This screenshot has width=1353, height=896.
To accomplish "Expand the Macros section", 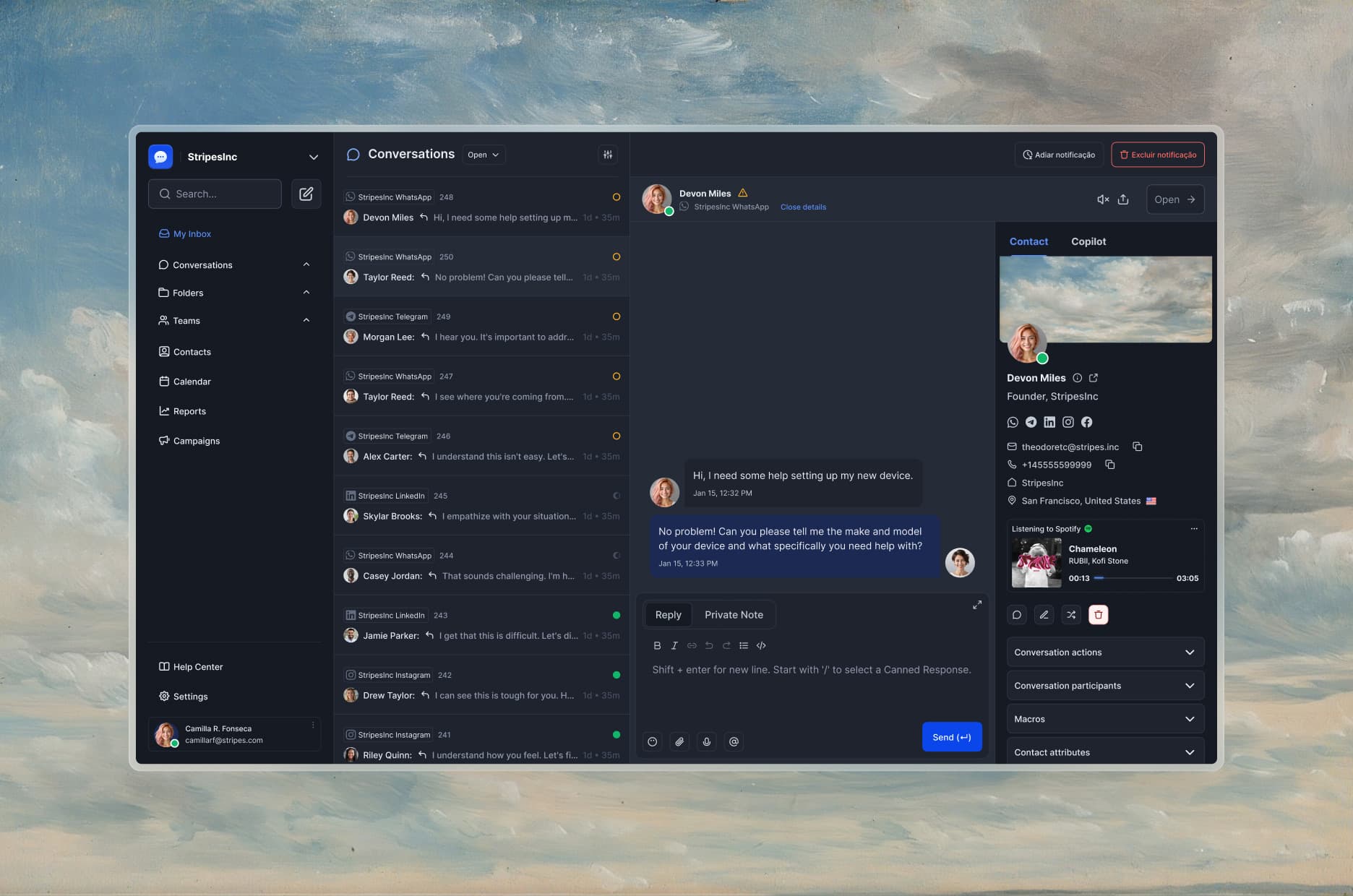I will 1105,719.
